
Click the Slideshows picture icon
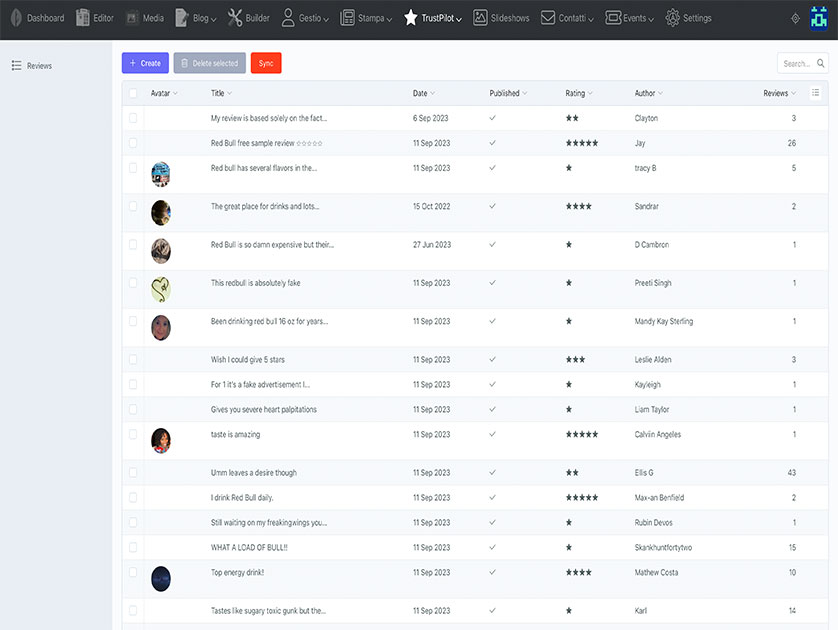[480, 18]
